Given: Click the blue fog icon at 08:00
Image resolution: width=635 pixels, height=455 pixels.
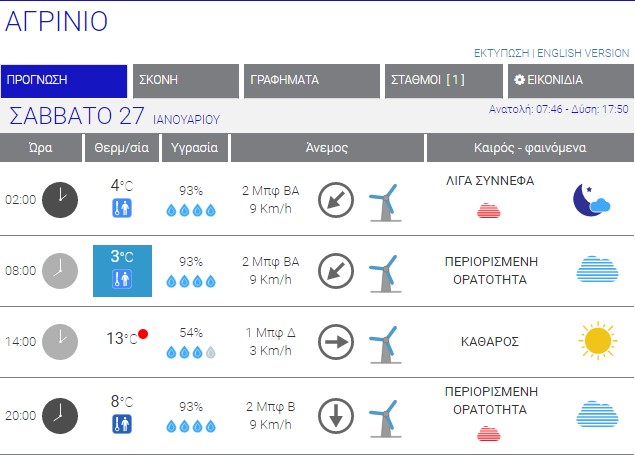Looking at the screenshot, I should pyautogui.click(x=597, y=270).
